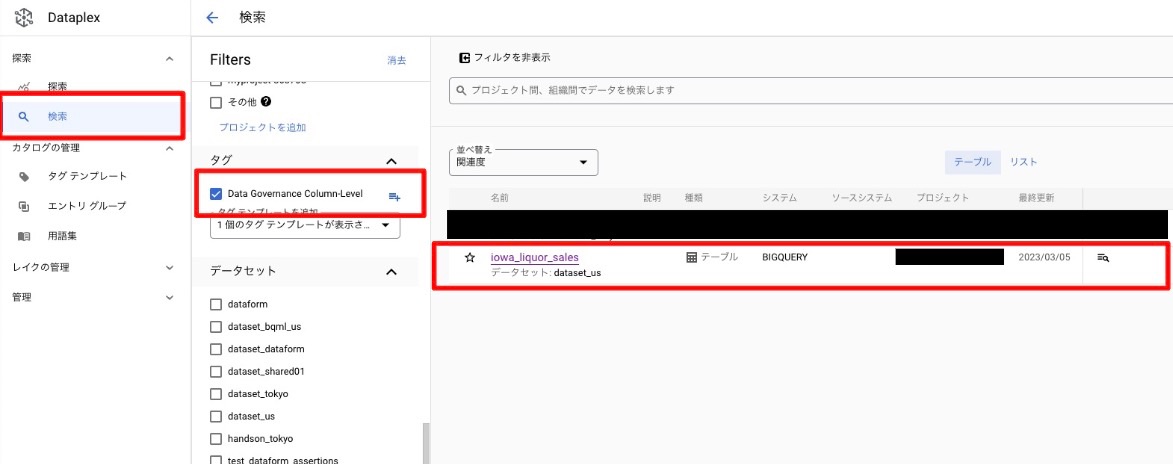Viewport: 1173px width, 464px height.
Task: Collapse the カタログの管理 sidebar section
Action: click(x=169, y=148)
